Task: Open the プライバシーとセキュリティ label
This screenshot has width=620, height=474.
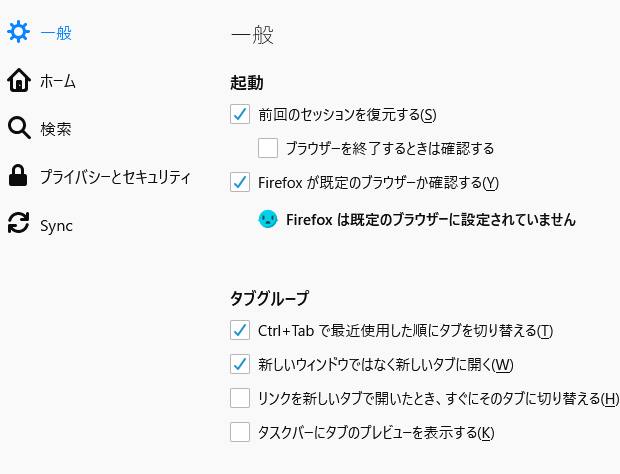Action: 115,177
